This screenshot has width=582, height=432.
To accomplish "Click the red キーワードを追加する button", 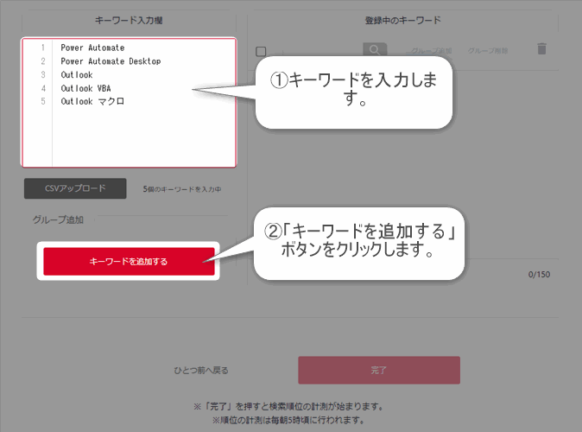I will 129,261.
